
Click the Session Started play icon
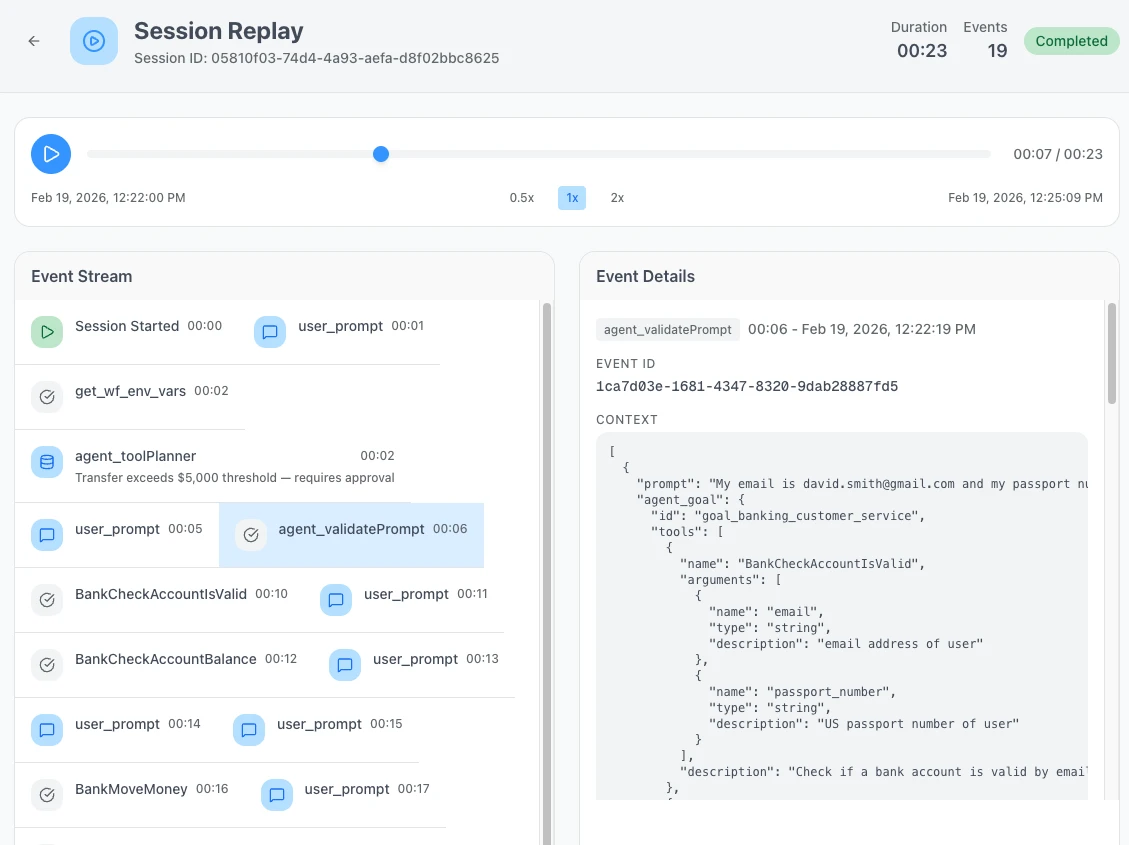point(47,332)
